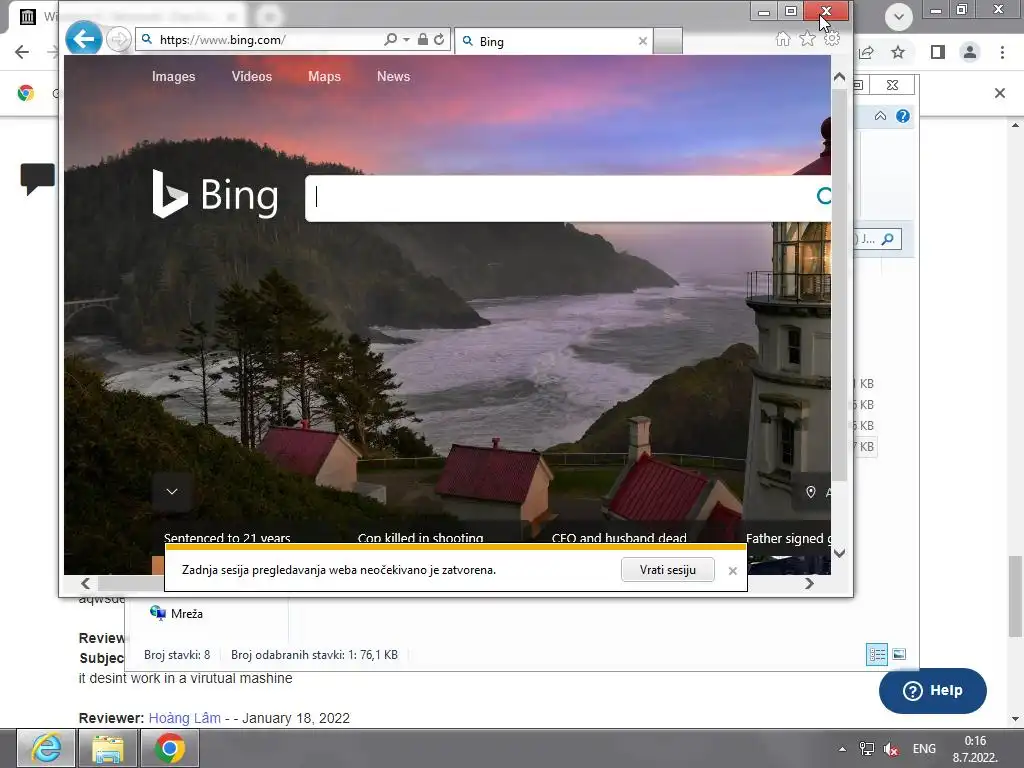Switch Explorer to details view icon
Image resolution: width=1024 pixels, height=768 pixels.
(876, 654)
